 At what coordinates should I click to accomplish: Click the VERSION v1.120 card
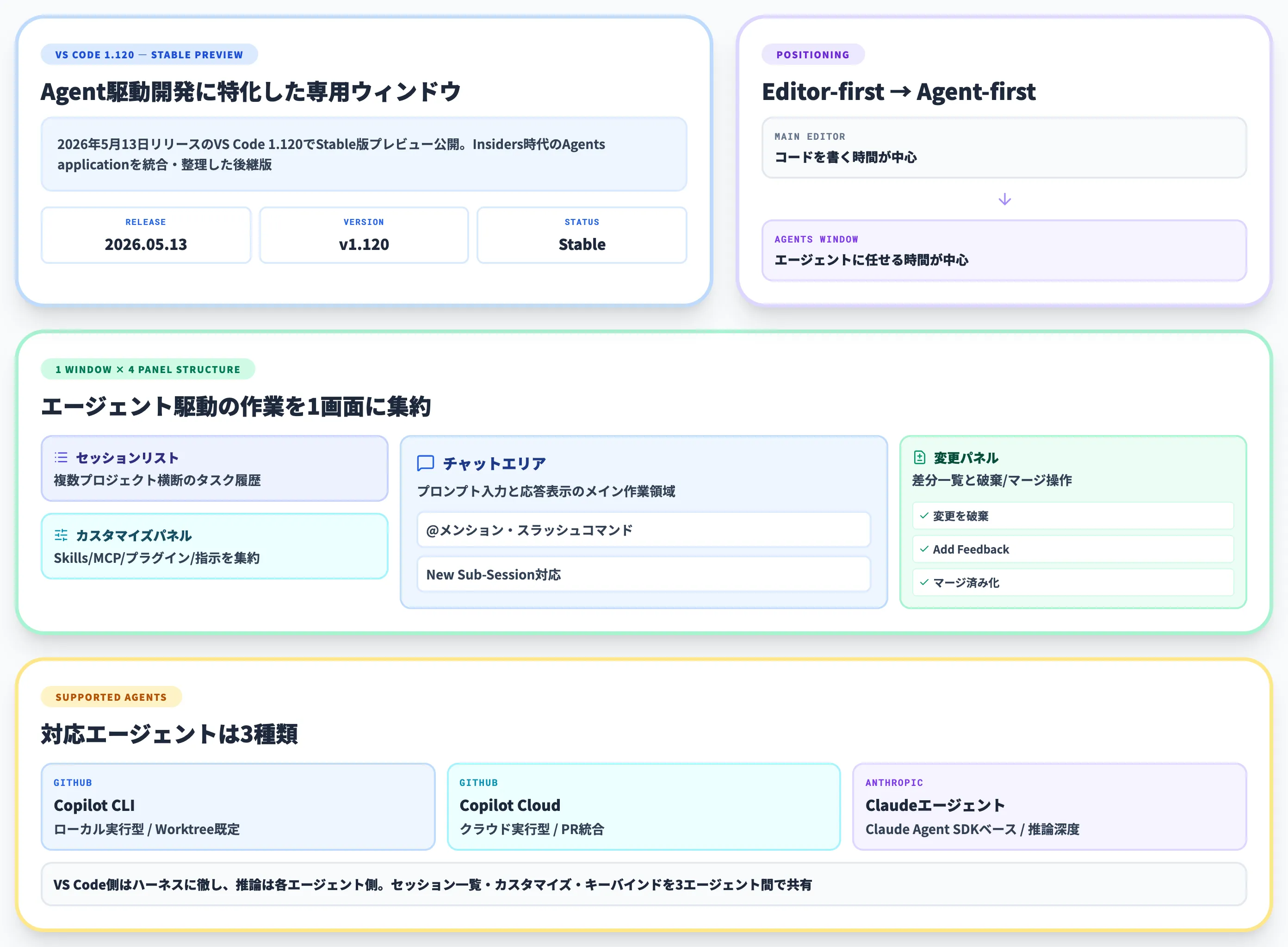tap(364, 235)
